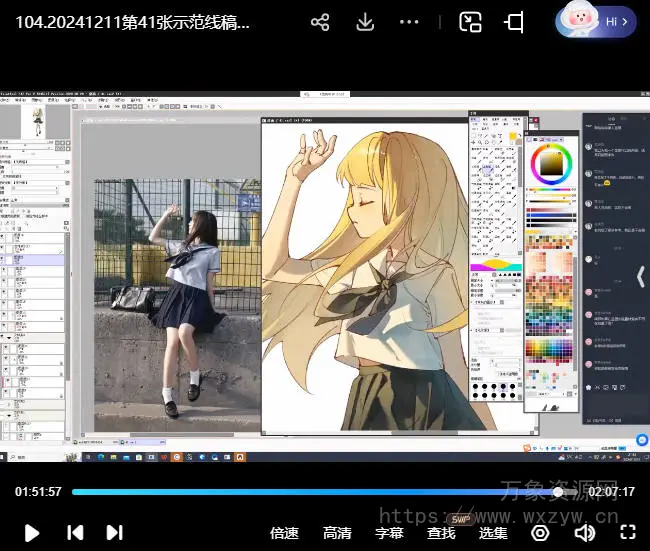
Task: Click the picture-in-picture window icon
Action: click(x=470, y=22)
